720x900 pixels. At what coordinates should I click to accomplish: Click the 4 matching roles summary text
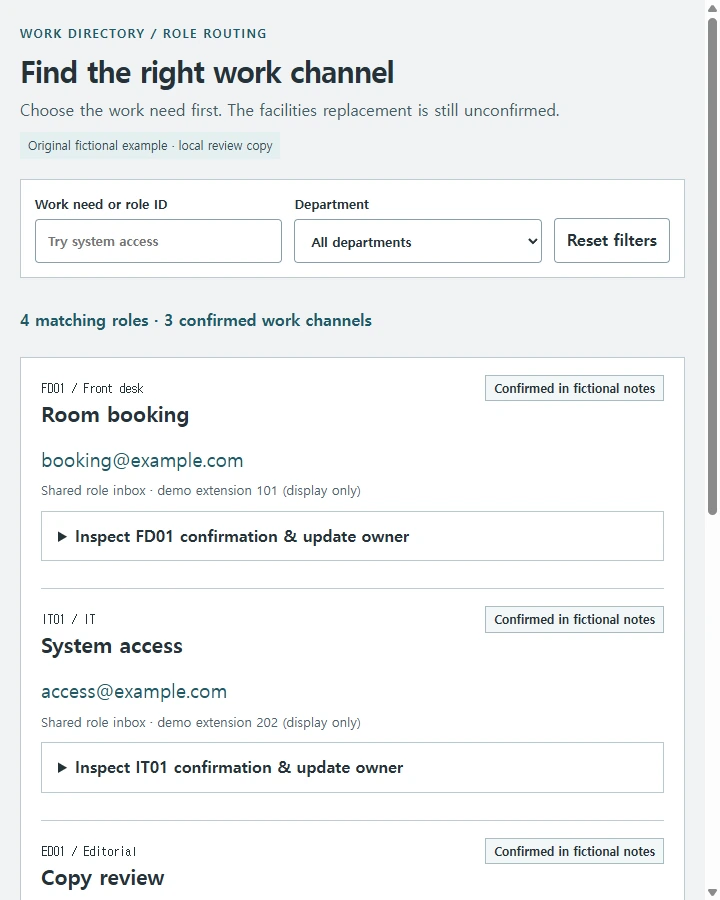196,320
